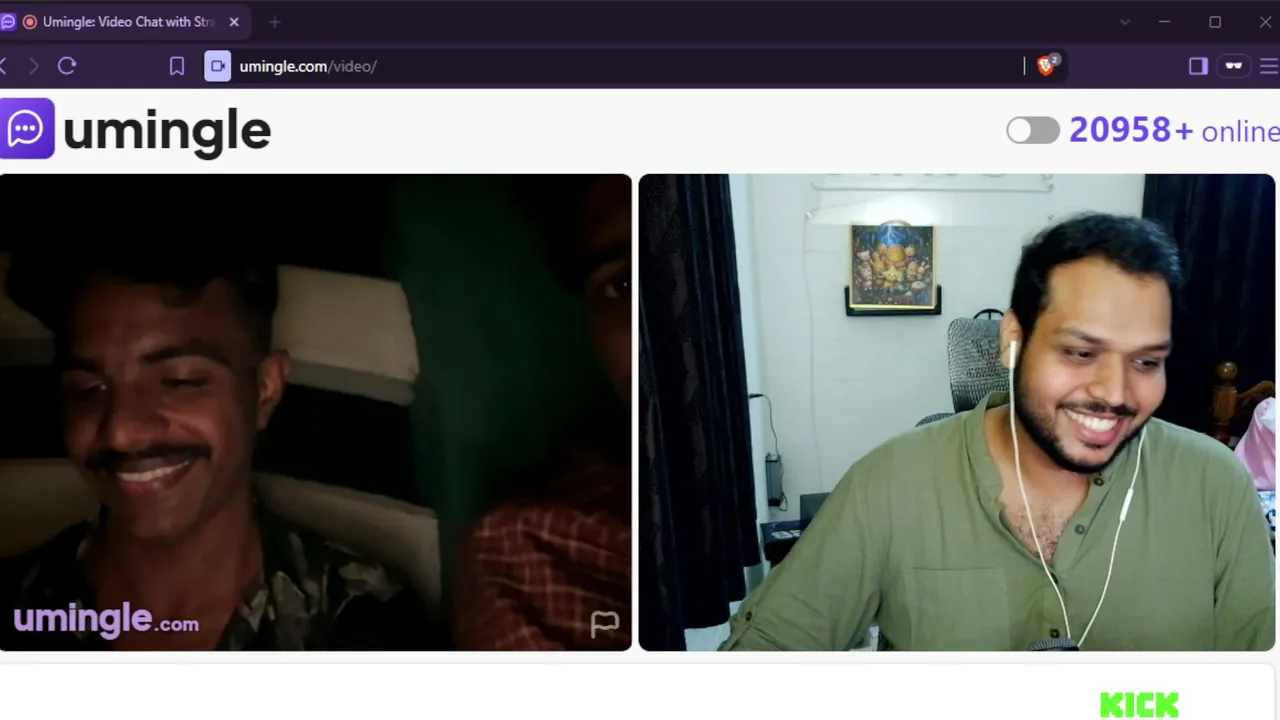1280x720 pixels.
Task: Switch the toggle beside the online count
Action: tap(1033, 131)
